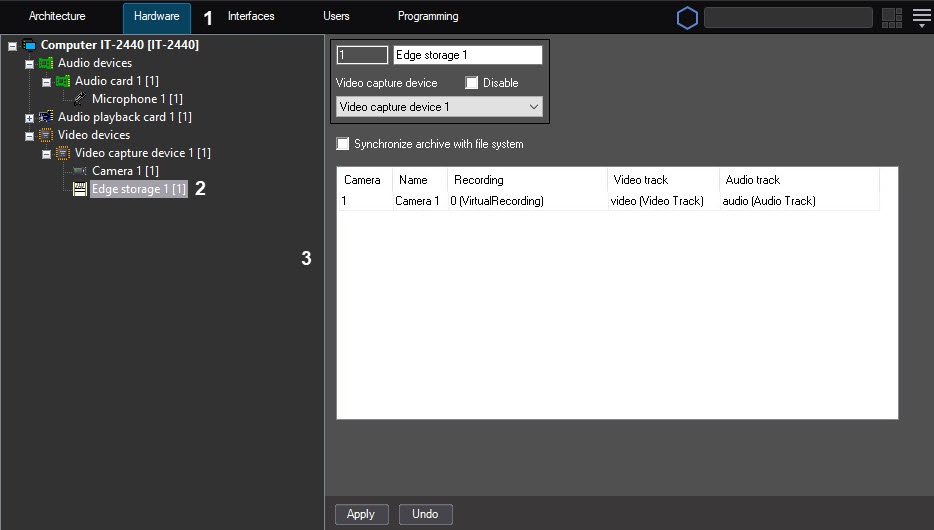Select Computer IT-2440 [IT-2440] tree row
Screen dimensions: 934x530
(x=119, y=45)
